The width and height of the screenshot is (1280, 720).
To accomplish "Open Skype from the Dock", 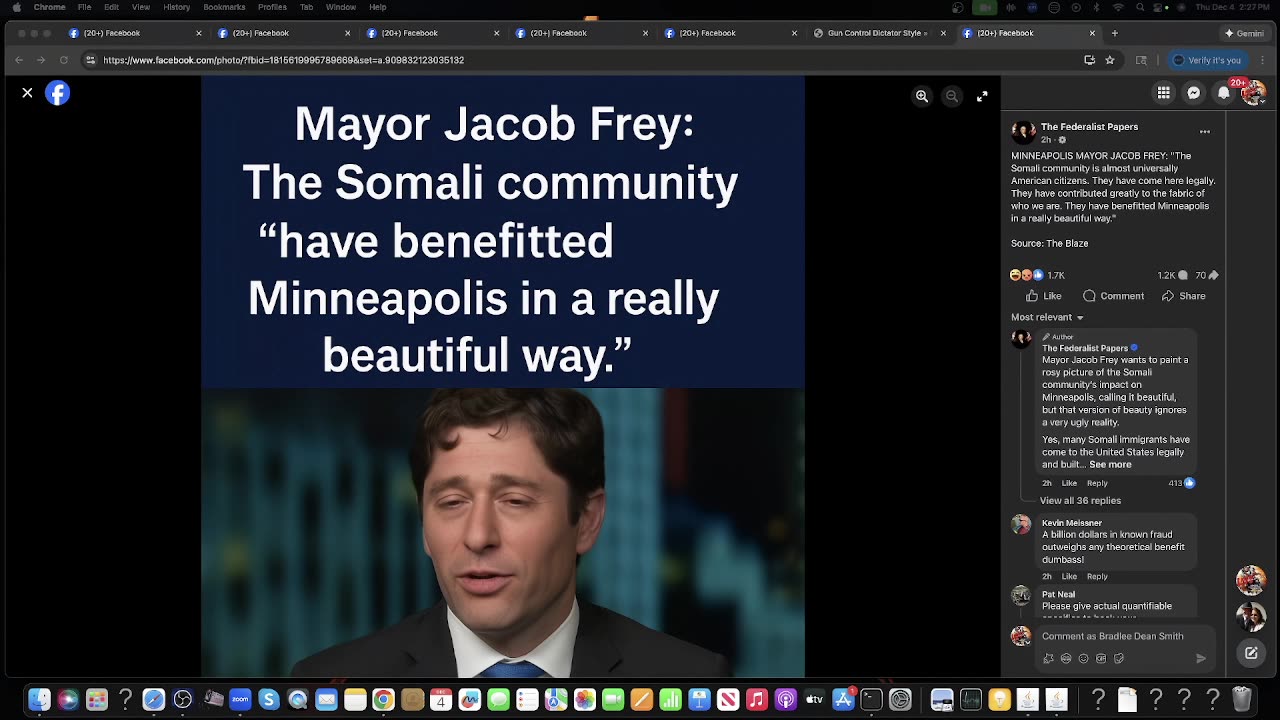I will [x=269, y=700].
